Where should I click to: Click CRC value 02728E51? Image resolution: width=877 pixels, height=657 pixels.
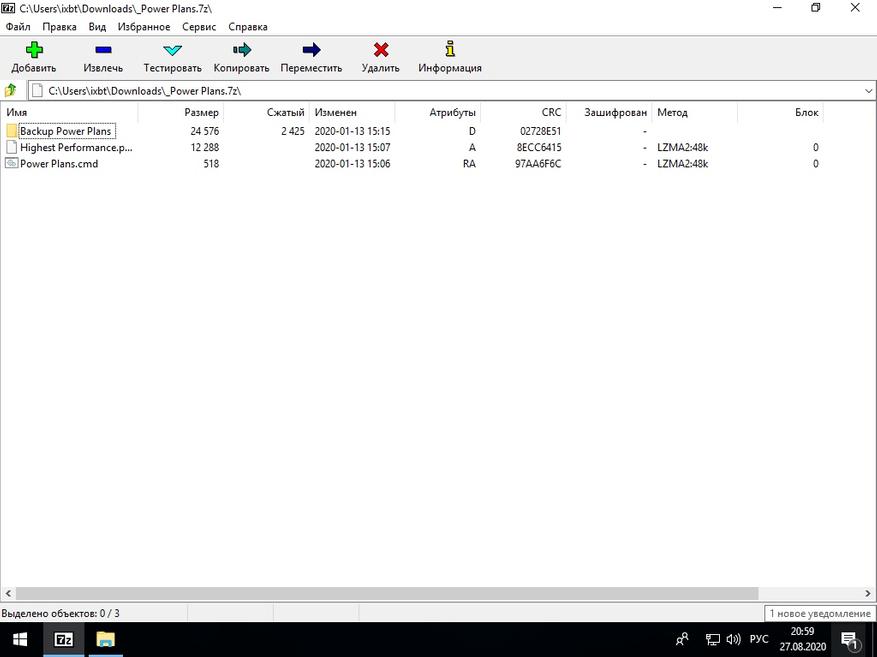point(540,131)
